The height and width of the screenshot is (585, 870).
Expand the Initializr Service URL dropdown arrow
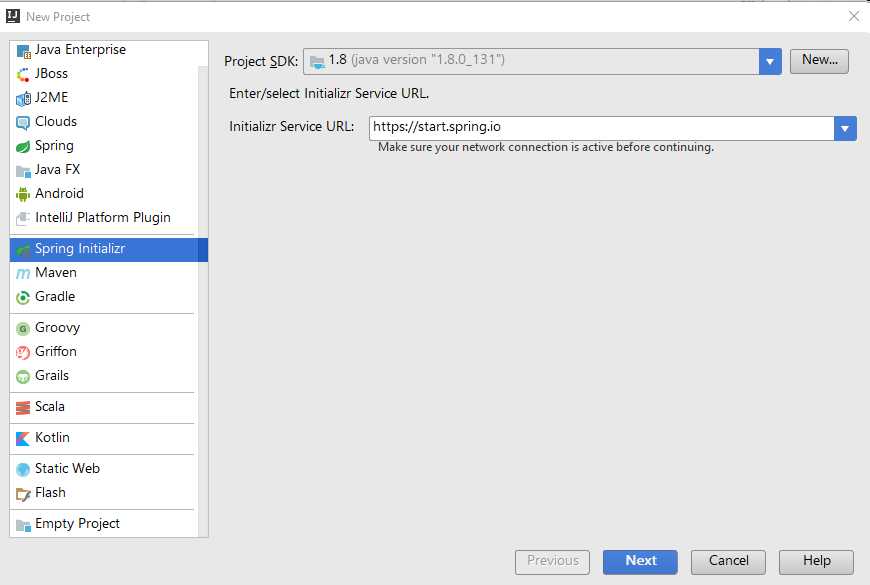844,129
